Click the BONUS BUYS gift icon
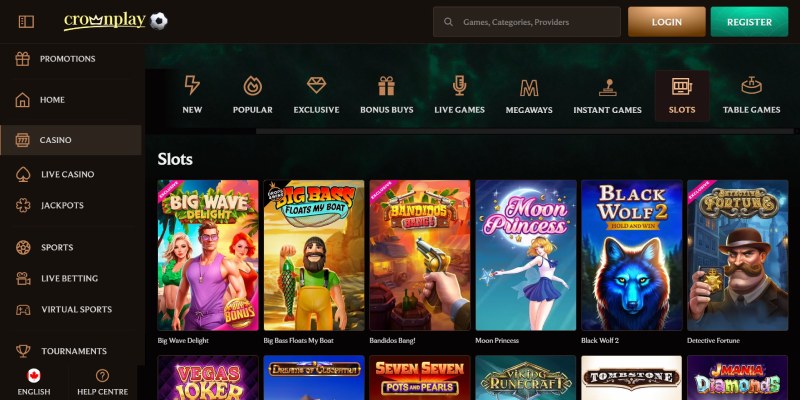 [387, 86]
